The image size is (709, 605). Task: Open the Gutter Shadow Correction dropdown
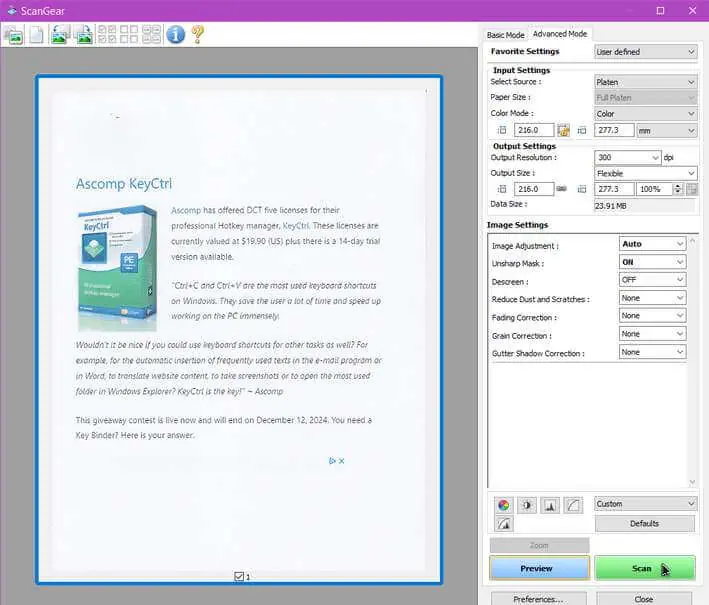point(652,352)
